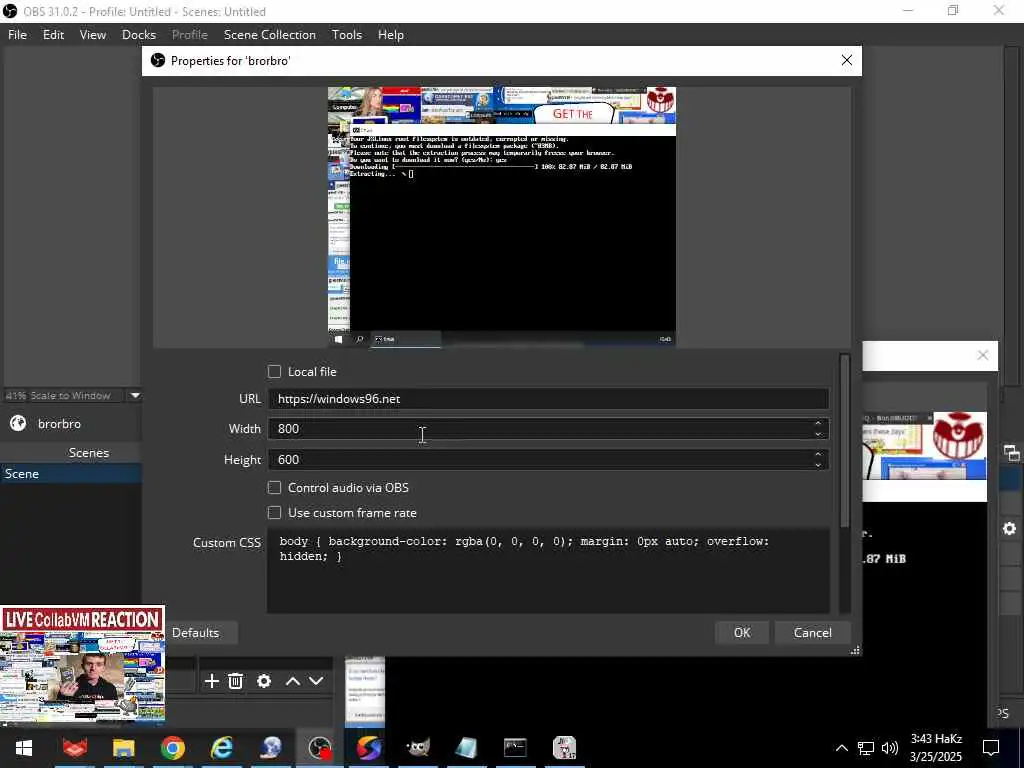This screenshot has width=1024, height=768.
Task: Click the browser preview in the Properties dialog
Action: (x=502, y=216)
